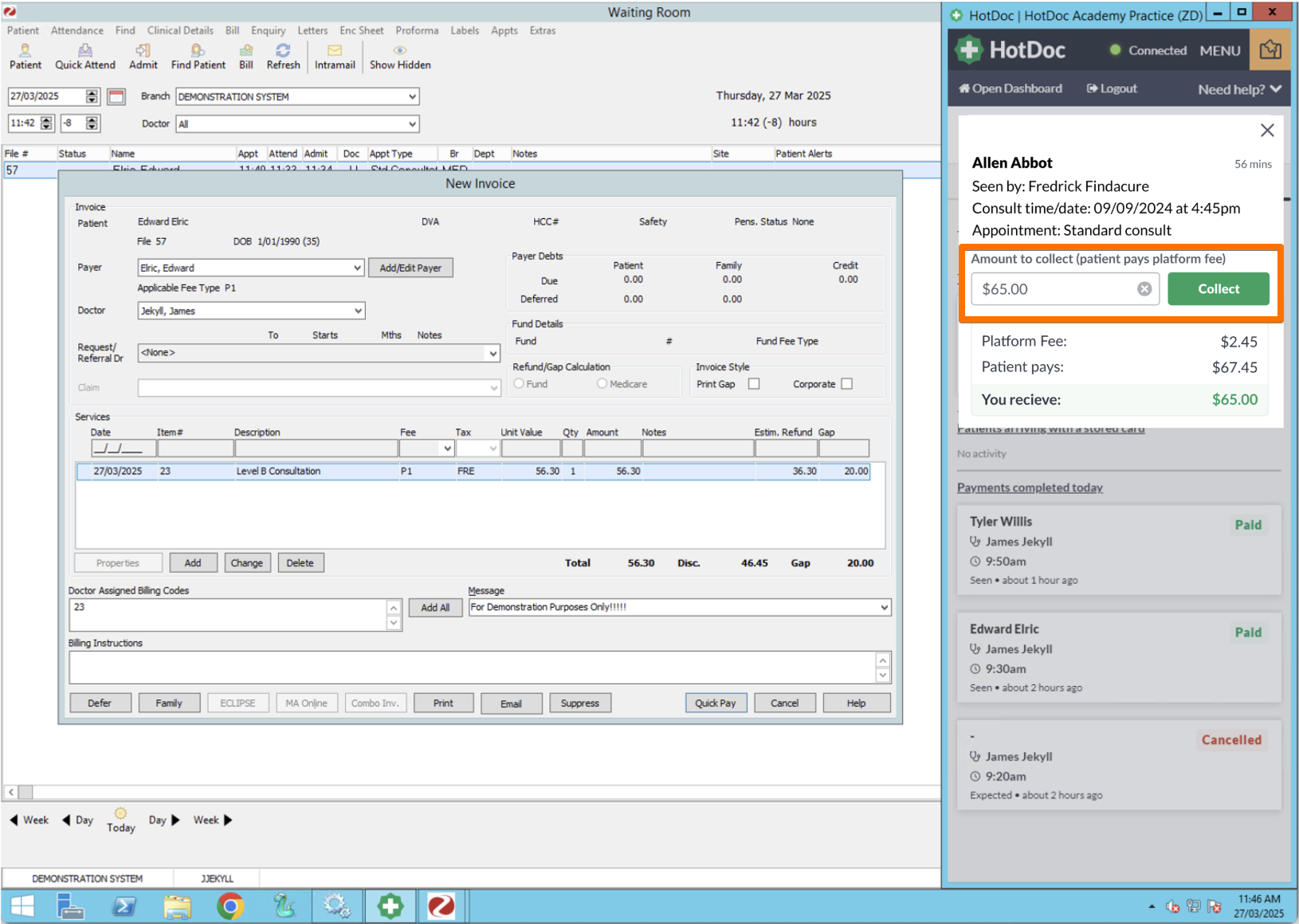Open the Proforma menu
Viewport: 1299px width, 924px height.
[417, 30]
